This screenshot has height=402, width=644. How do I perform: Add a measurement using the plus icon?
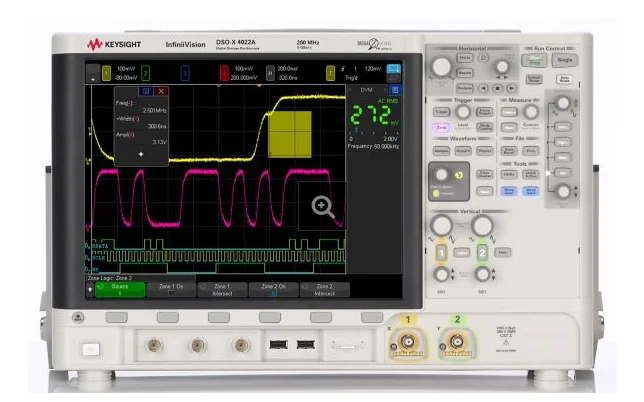pos(141,154)
